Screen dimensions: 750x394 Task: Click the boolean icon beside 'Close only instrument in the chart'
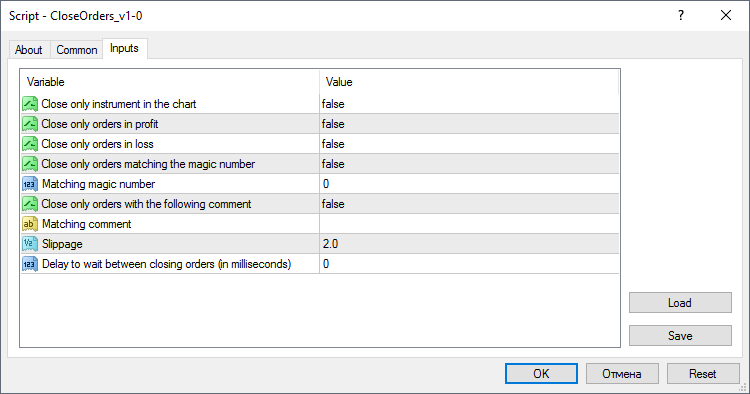pyautogui.click(x=30, y=104)
